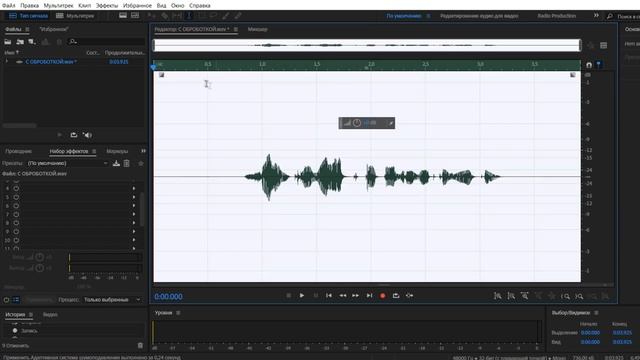Switch to the Проводник tab
Screen dimensions: 640x360
pyautogui.click(x=18, y=151)
